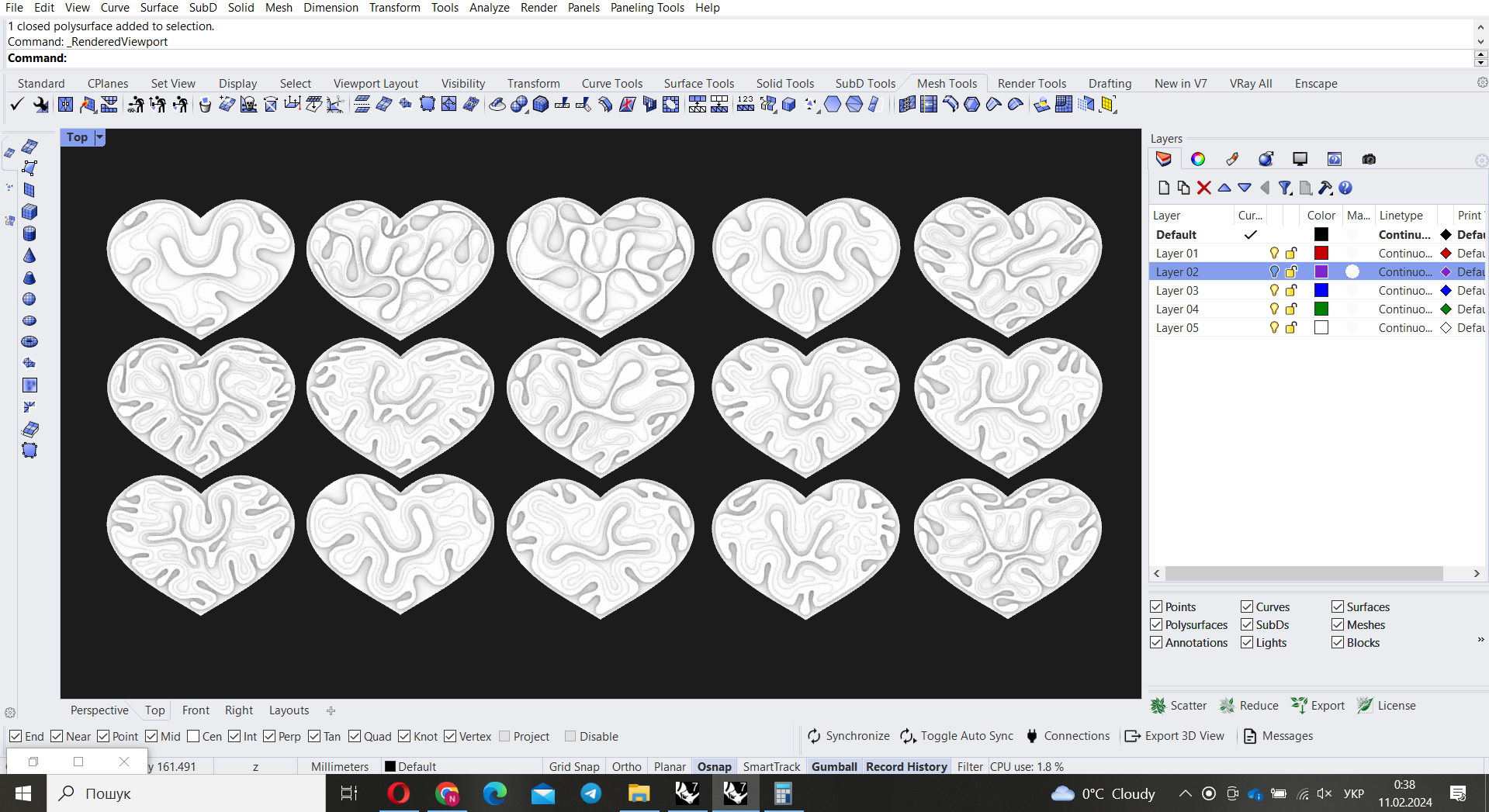Click the skull mesh repair icon
This screenshot has width=1489, height=812.
248,104
